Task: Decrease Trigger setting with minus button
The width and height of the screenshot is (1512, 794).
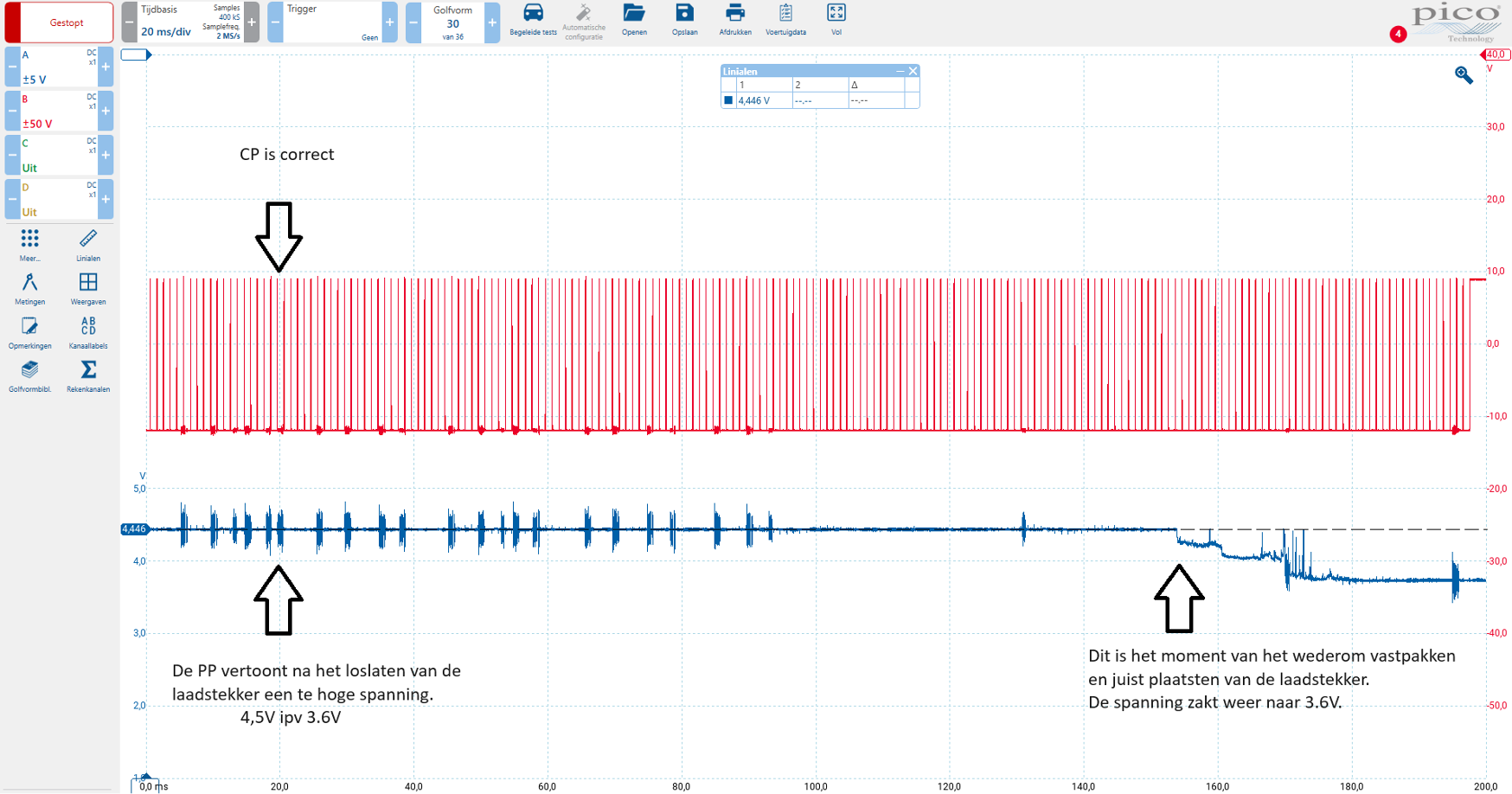Action: (x=275, y=22)
